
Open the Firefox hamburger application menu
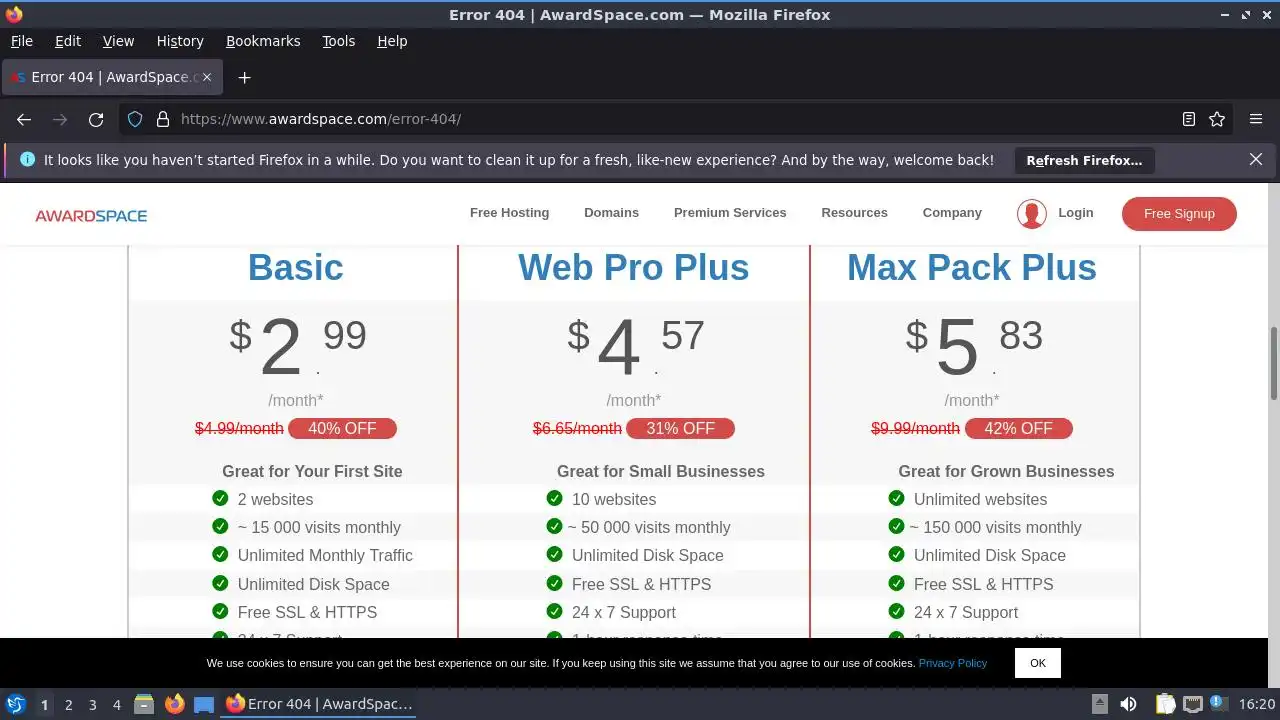(x=1256, y=119)
